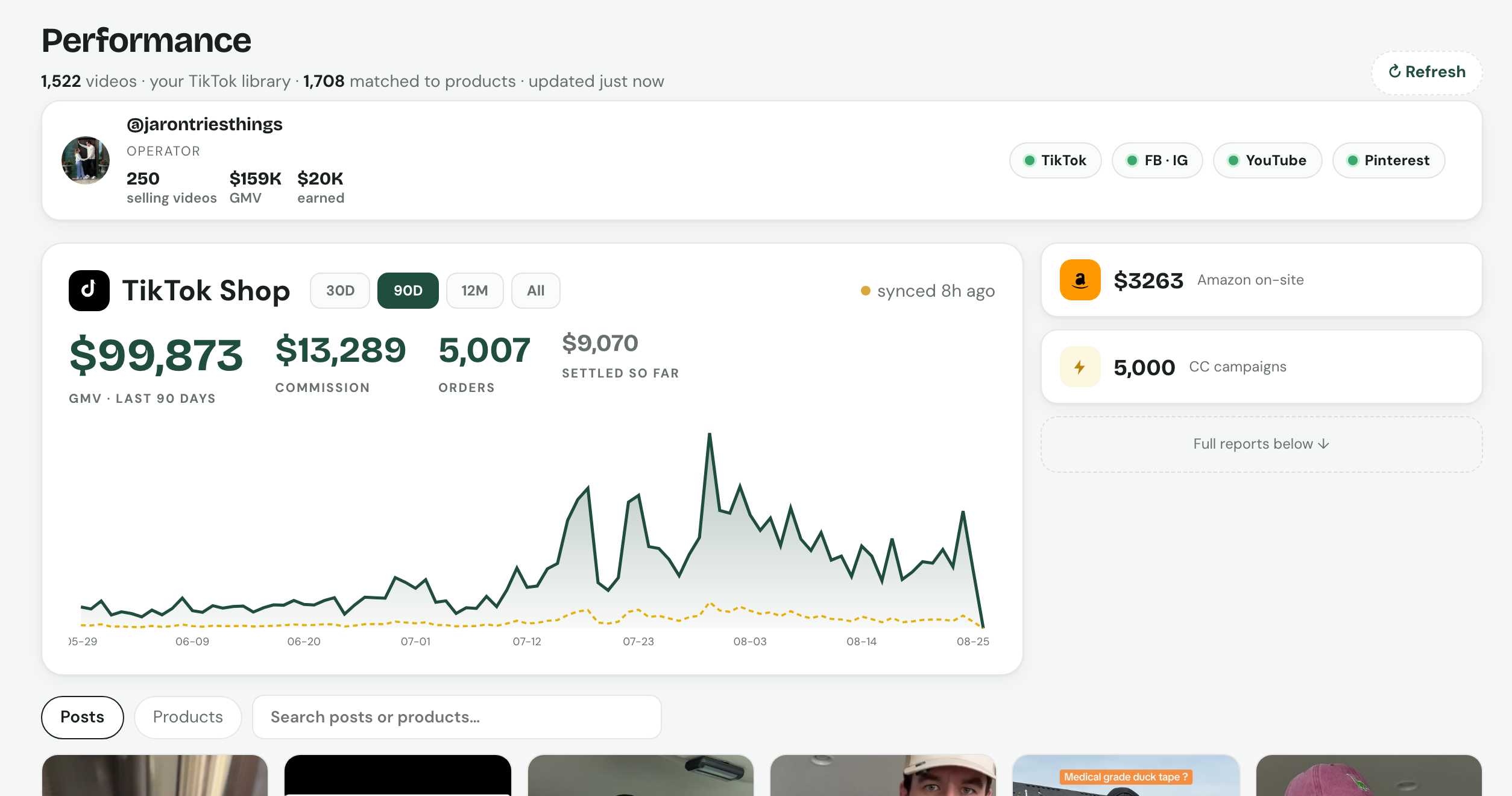Select the FB · IG platform pill
Image resolution: width=1512 pixels, height=796 pixels.
tap(1157, 160)
